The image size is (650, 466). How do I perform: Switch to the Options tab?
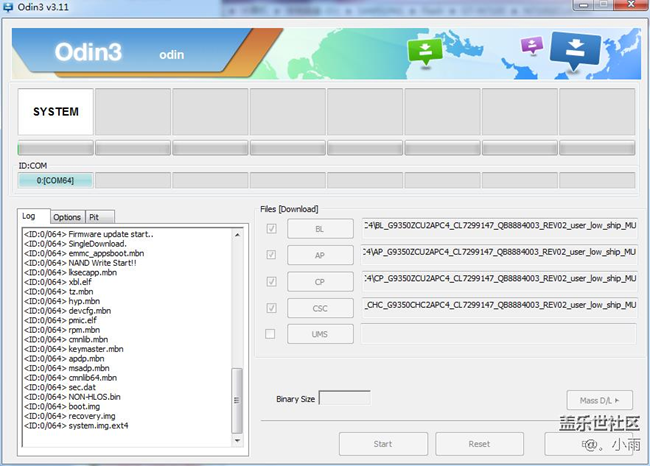tap(67, 217)
